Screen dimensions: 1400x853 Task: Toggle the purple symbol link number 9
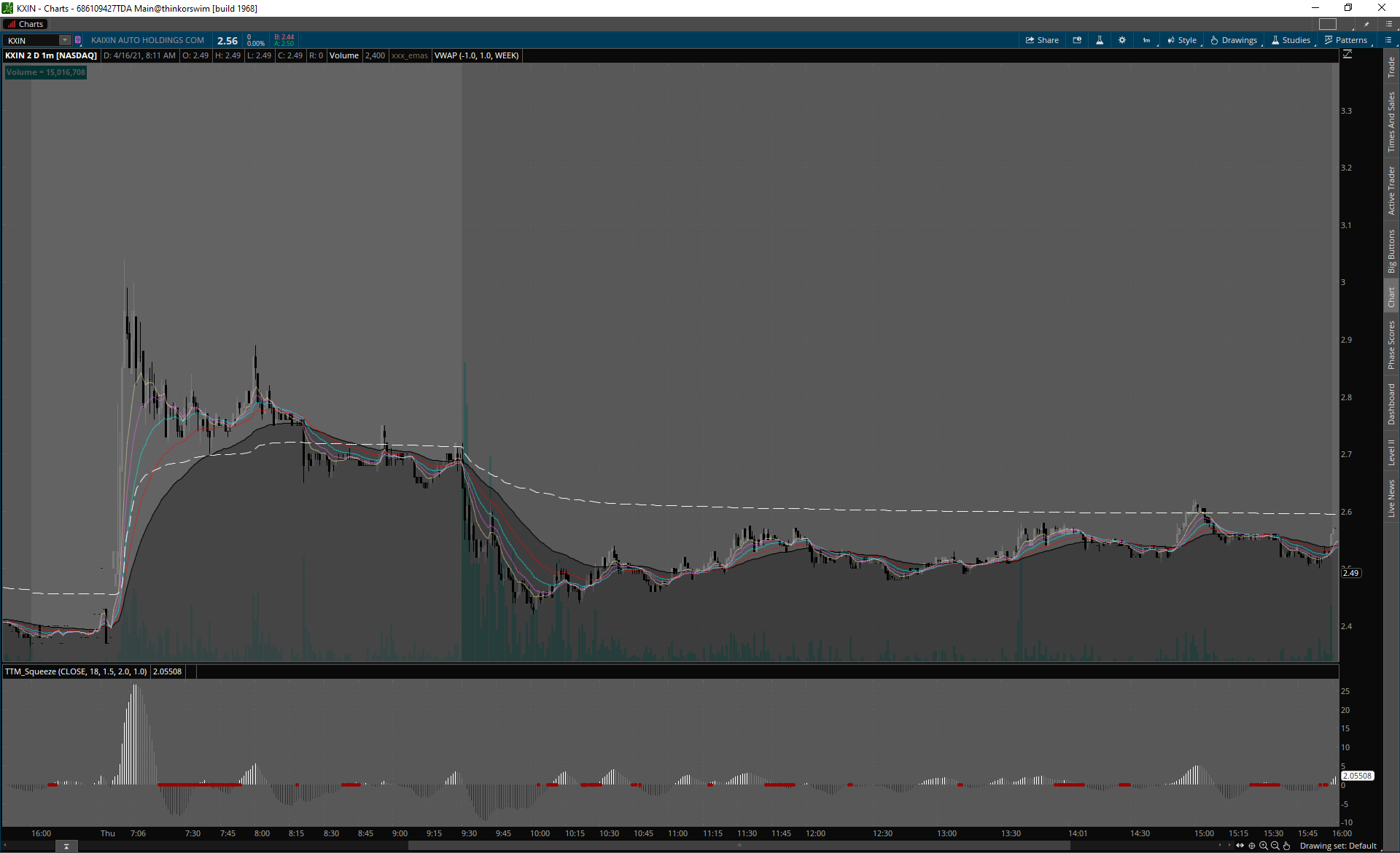point(78,40)
